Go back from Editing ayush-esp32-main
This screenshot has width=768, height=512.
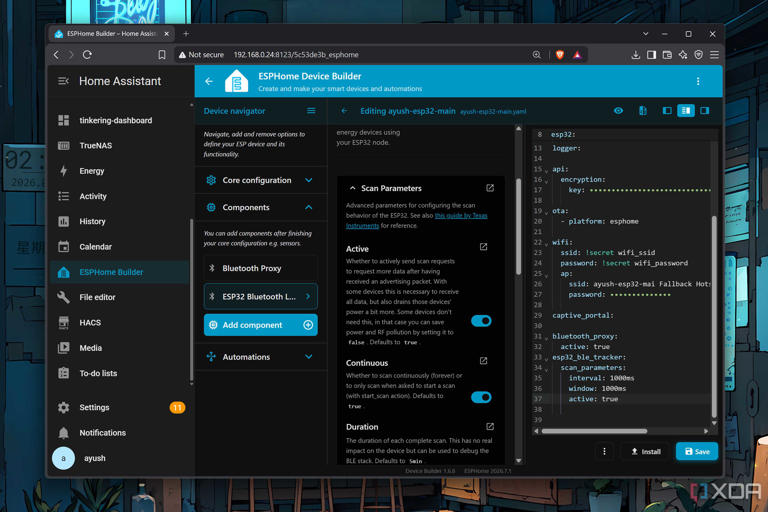click(344, 111)
